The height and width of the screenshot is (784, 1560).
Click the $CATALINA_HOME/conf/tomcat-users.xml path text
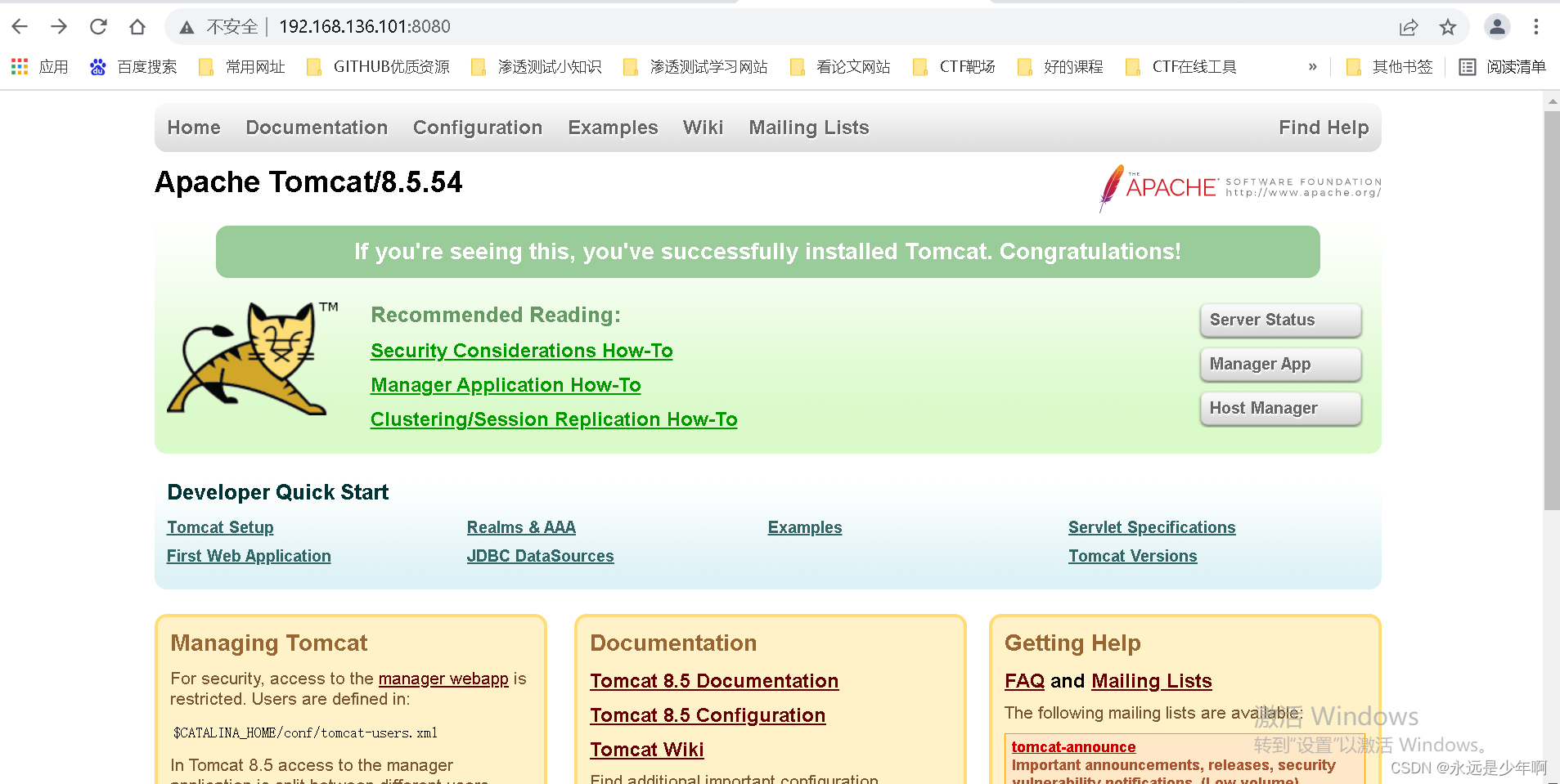point(305,732)
